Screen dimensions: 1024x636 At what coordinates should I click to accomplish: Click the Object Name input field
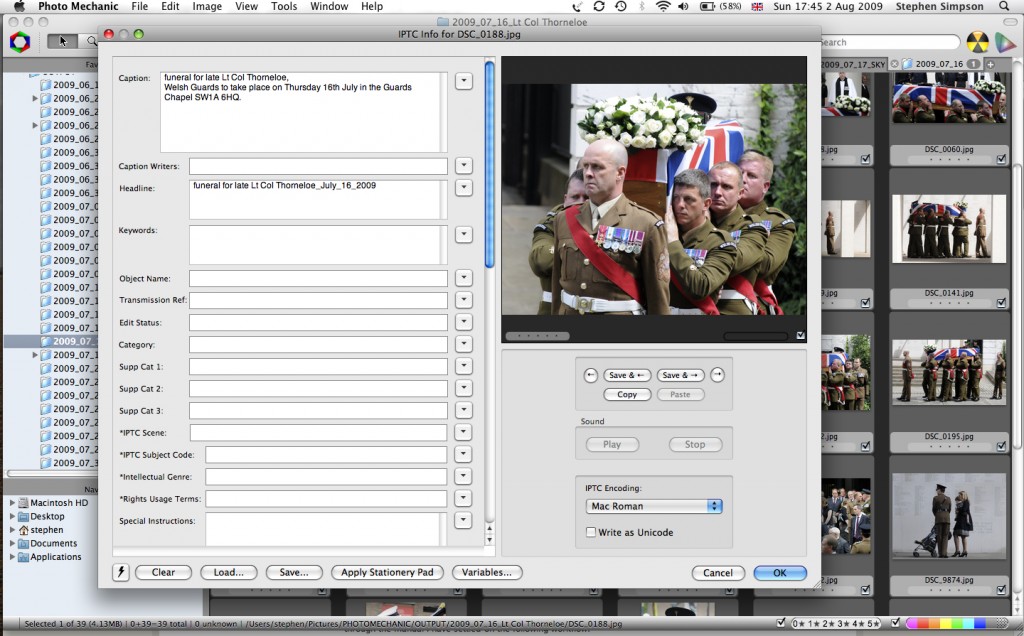pos(318,278)
